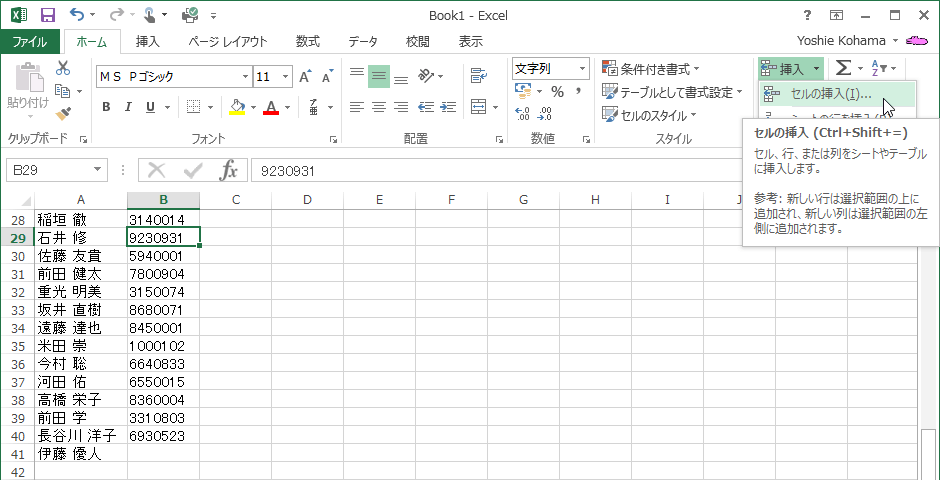Toggle Underline formatting
940x480 pixels.
150,107
